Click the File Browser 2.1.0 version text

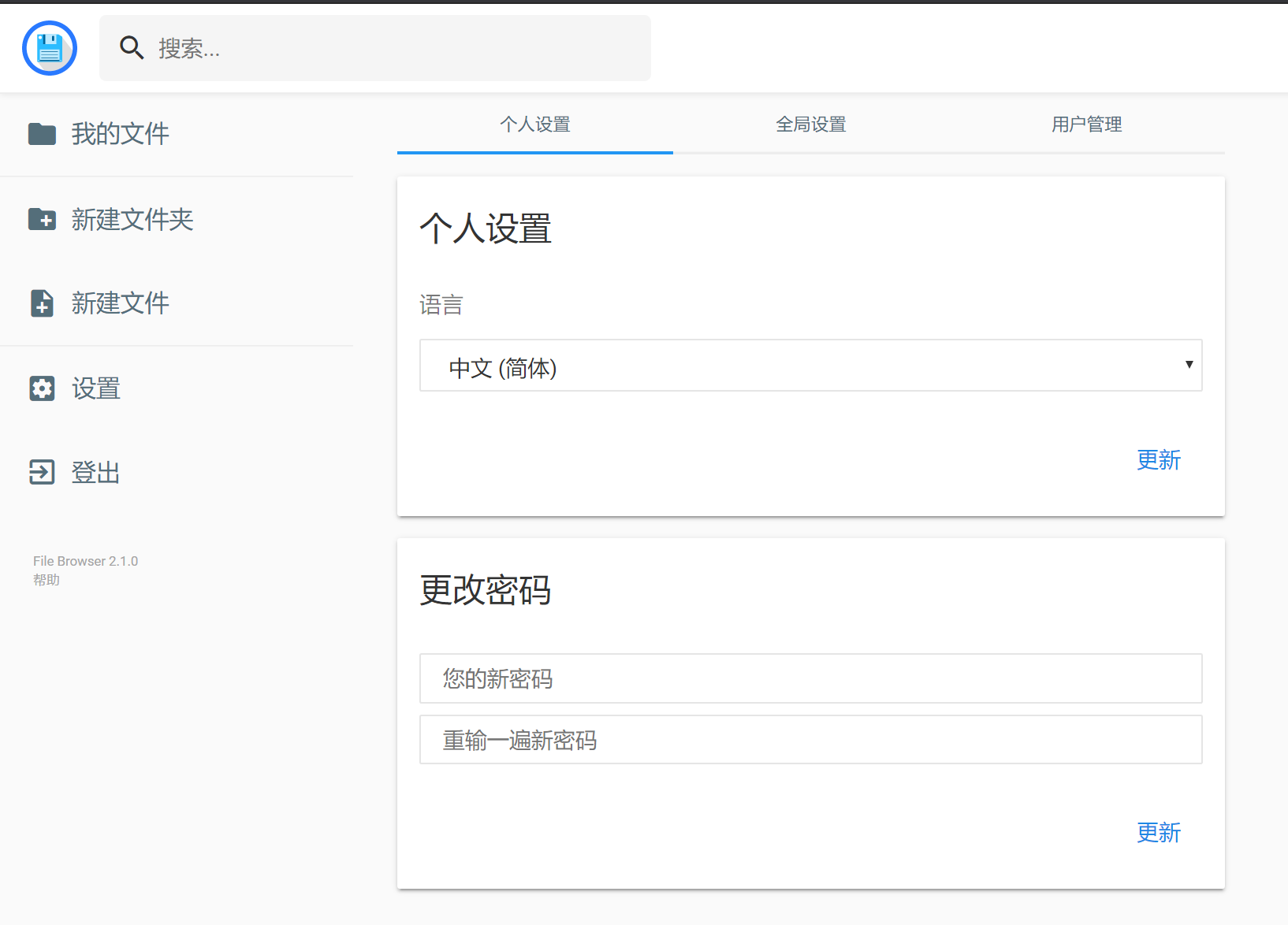(x=85, y=561)
